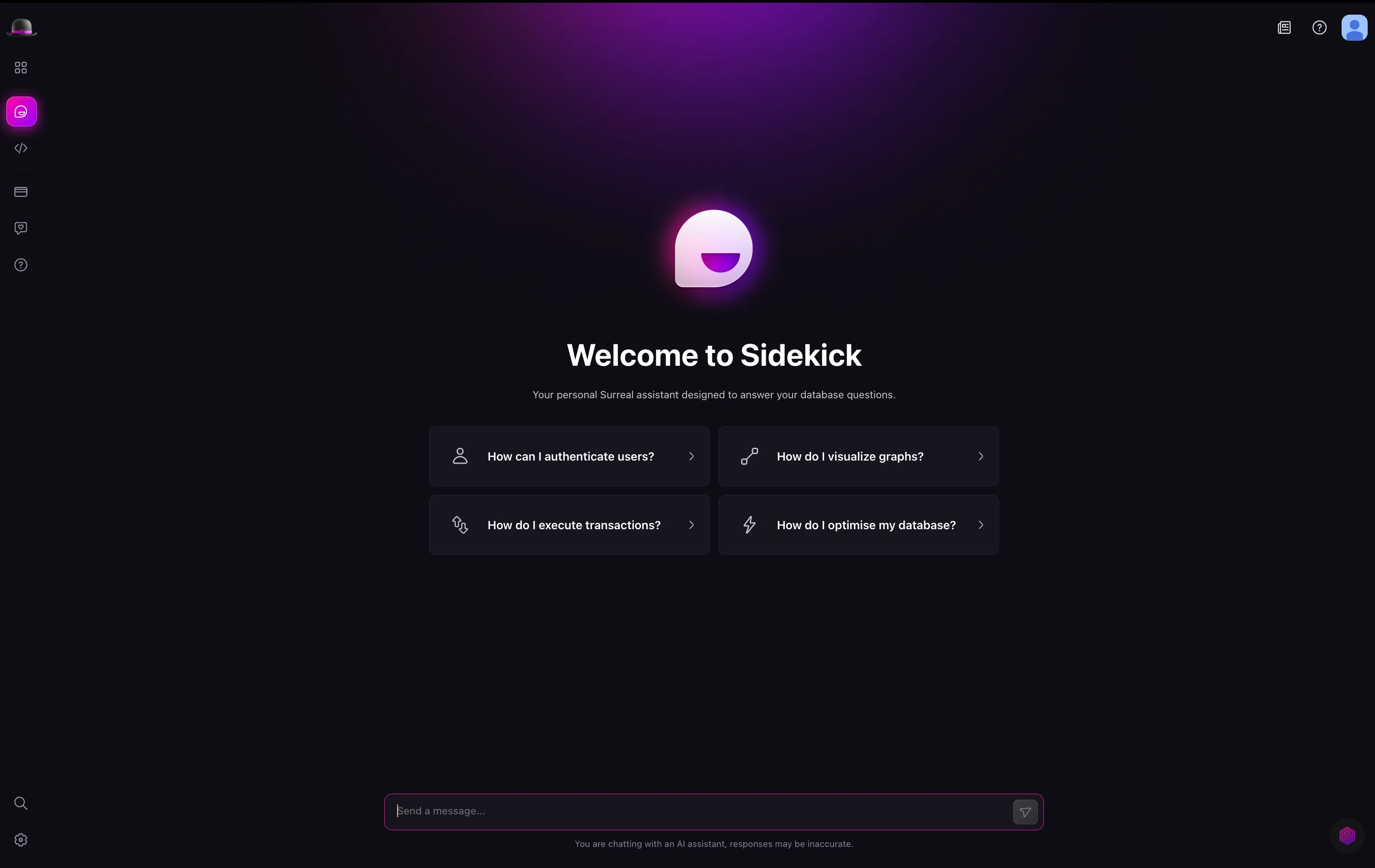Open the search magnifier icon
This screenshot has height=868, width=1375.
(x=21, y=803)
